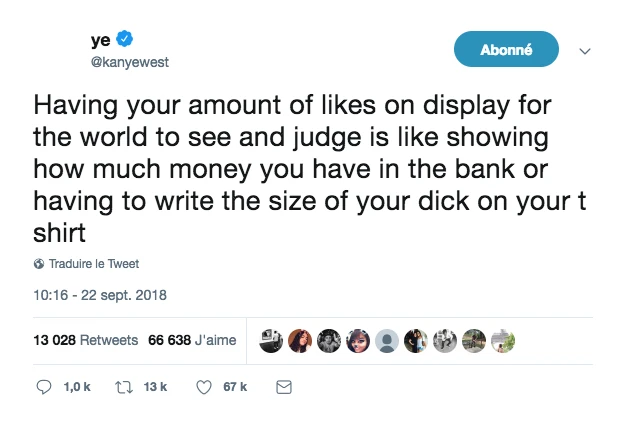Screen dimensions: 625x426
Task: Open the 66 638 J'aime list
Action: [x=192, y=340]
